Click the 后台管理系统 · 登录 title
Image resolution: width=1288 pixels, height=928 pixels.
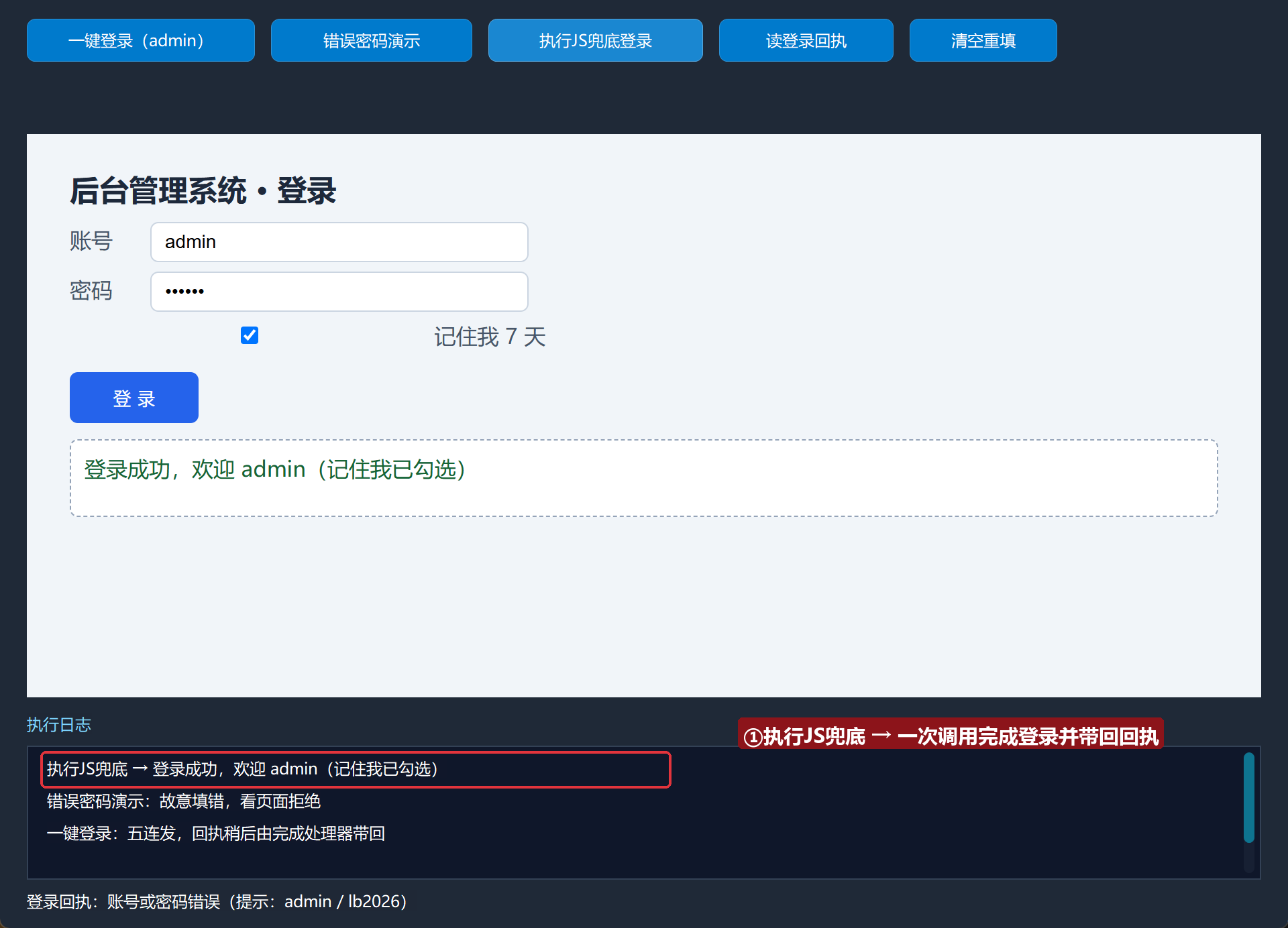[203, 191]
